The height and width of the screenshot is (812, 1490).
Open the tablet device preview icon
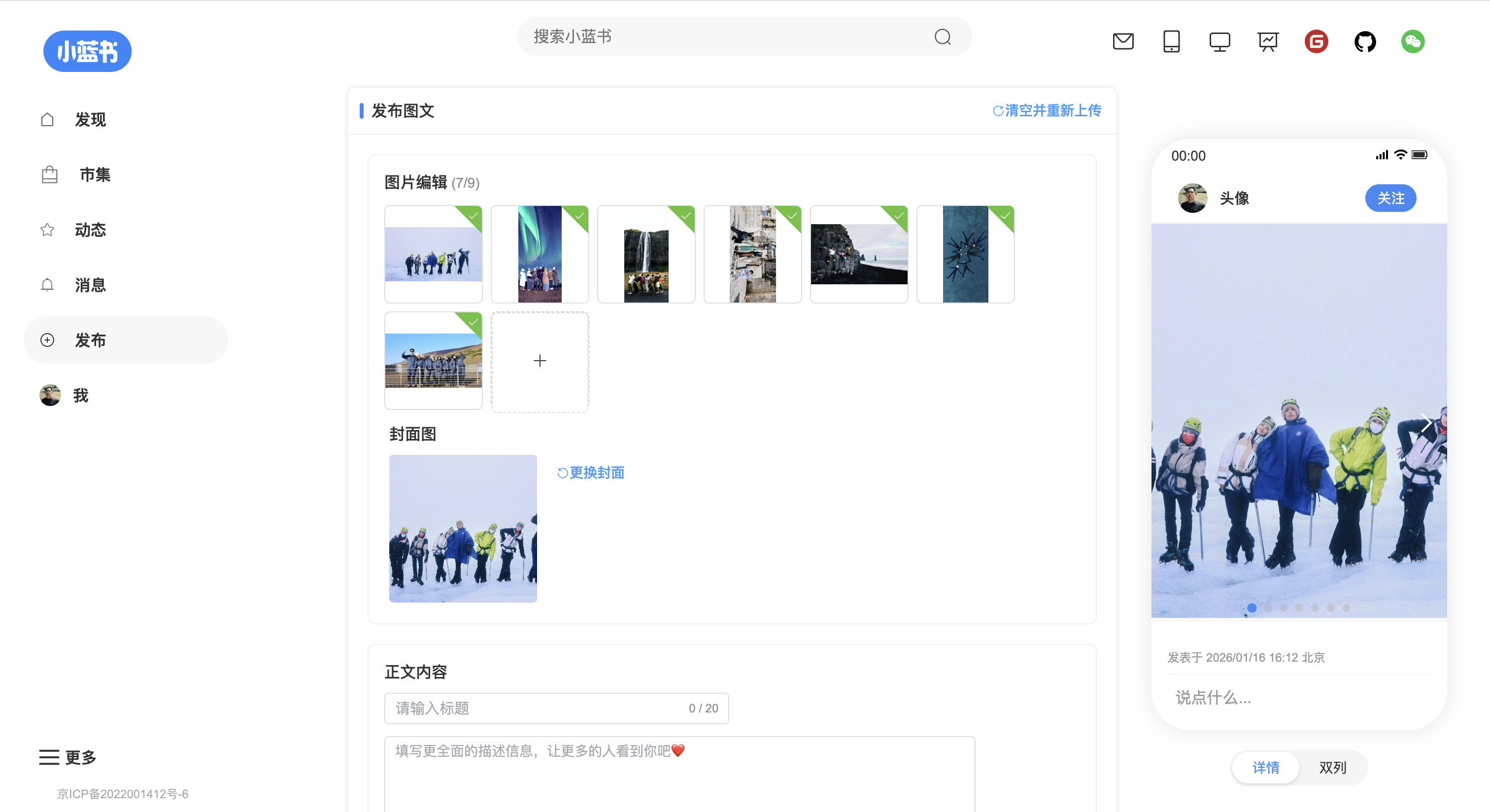(x=1171, y=42)
